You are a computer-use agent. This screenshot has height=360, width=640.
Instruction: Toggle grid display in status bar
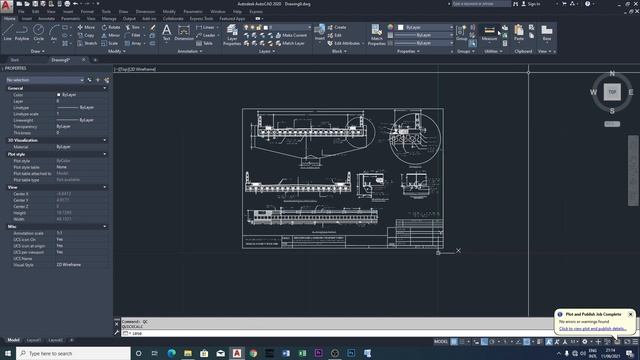tap(454, 342)
